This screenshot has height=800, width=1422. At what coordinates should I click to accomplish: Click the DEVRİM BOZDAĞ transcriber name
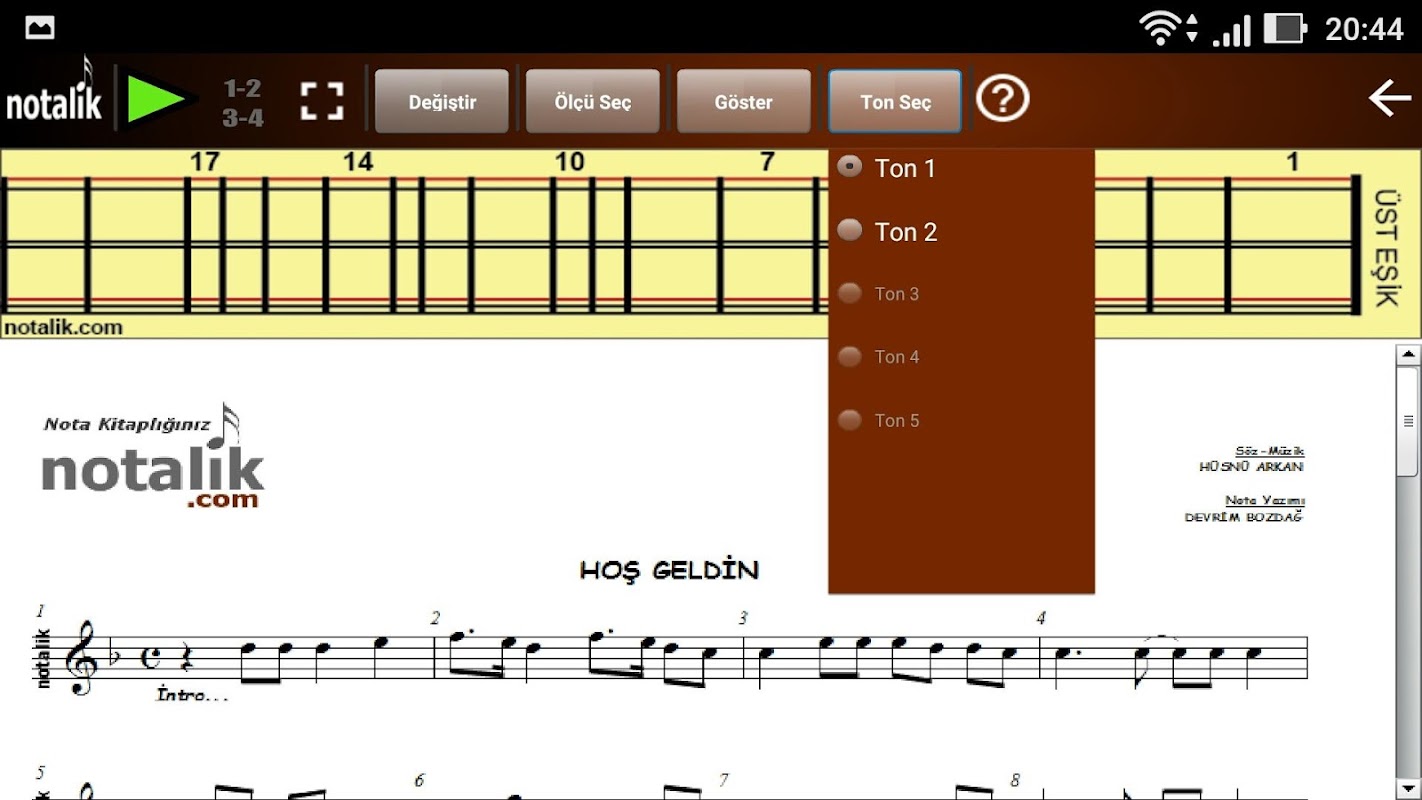pyautogui.click(x=1244, y=518)
